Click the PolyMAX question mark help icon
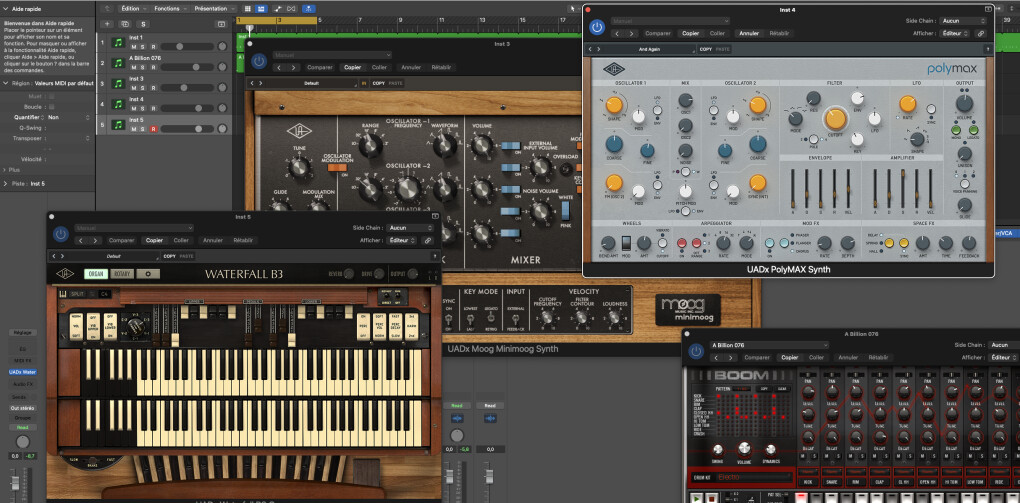 coord(988,49)
